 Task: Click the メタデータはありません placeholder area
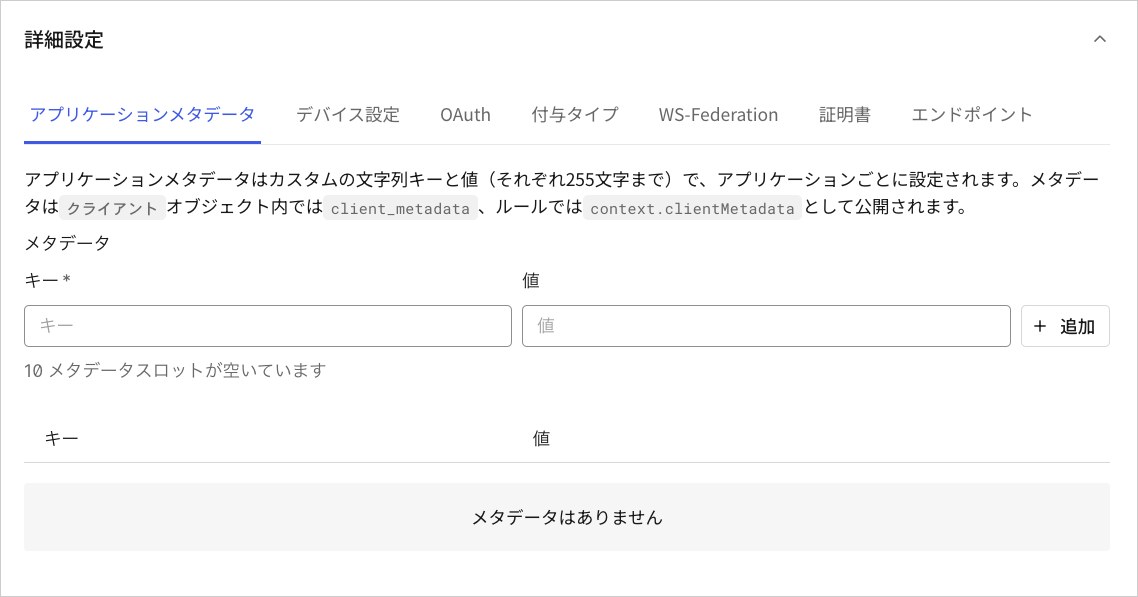click(x=568, y=518)
